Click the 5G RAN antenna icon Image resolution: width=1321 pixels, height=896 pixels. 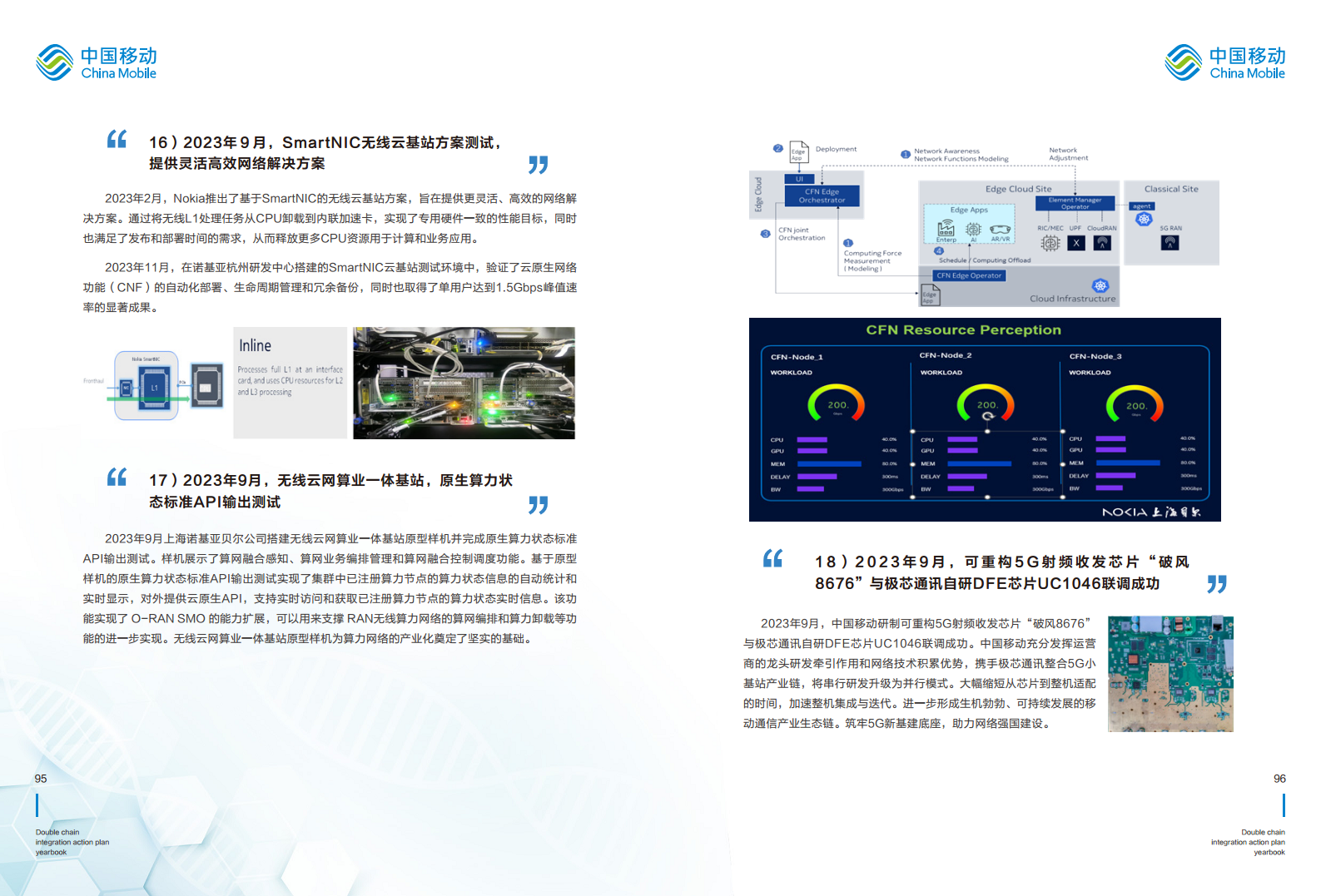[1170, 243]
